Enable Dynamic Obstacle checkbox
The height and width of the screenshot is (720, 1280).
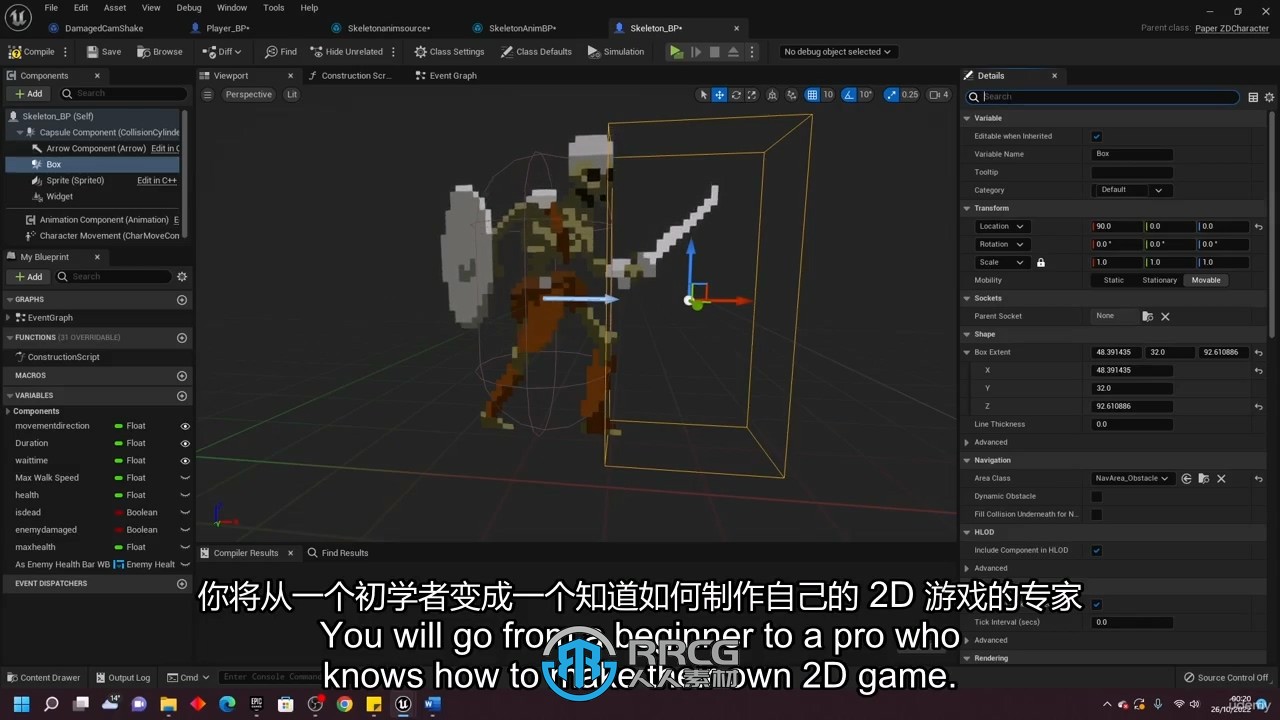[x=1097, y=496]
